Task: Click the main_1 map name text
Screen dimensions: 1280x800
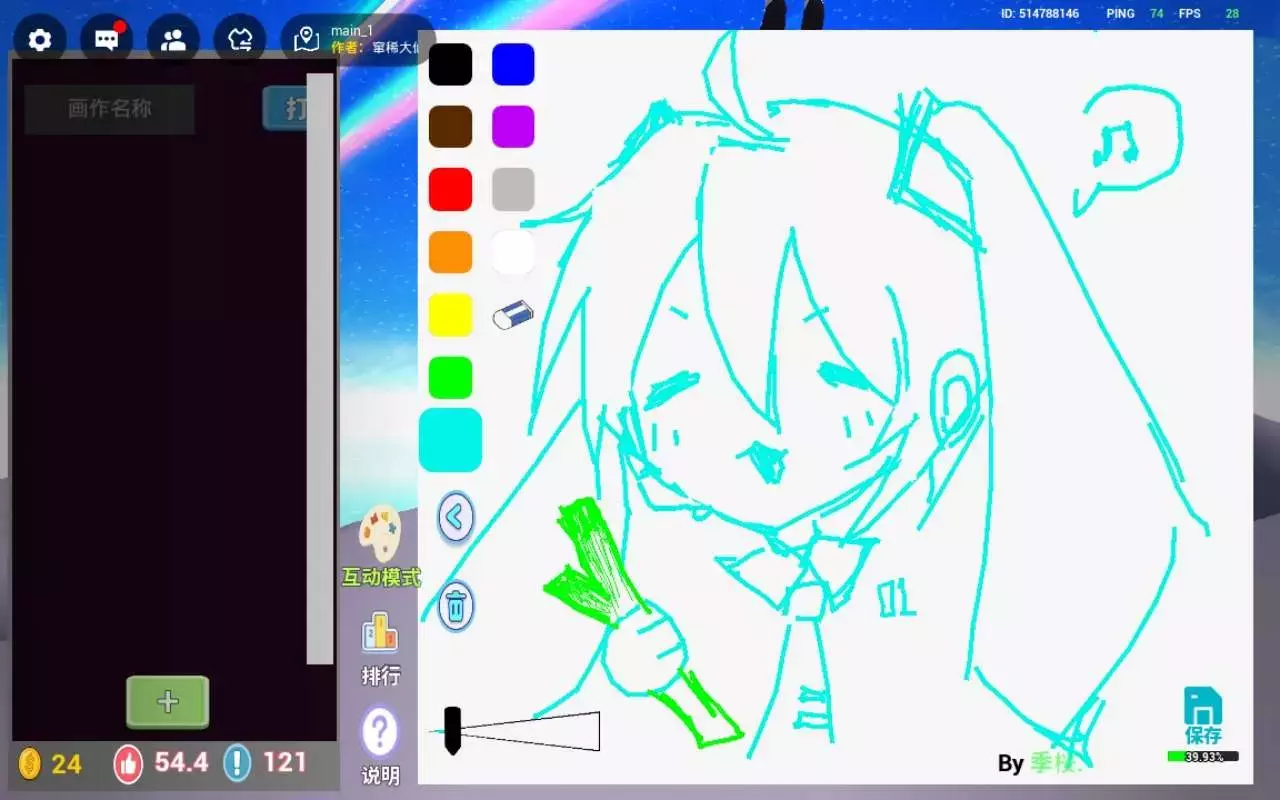Action: coord(352,30)
